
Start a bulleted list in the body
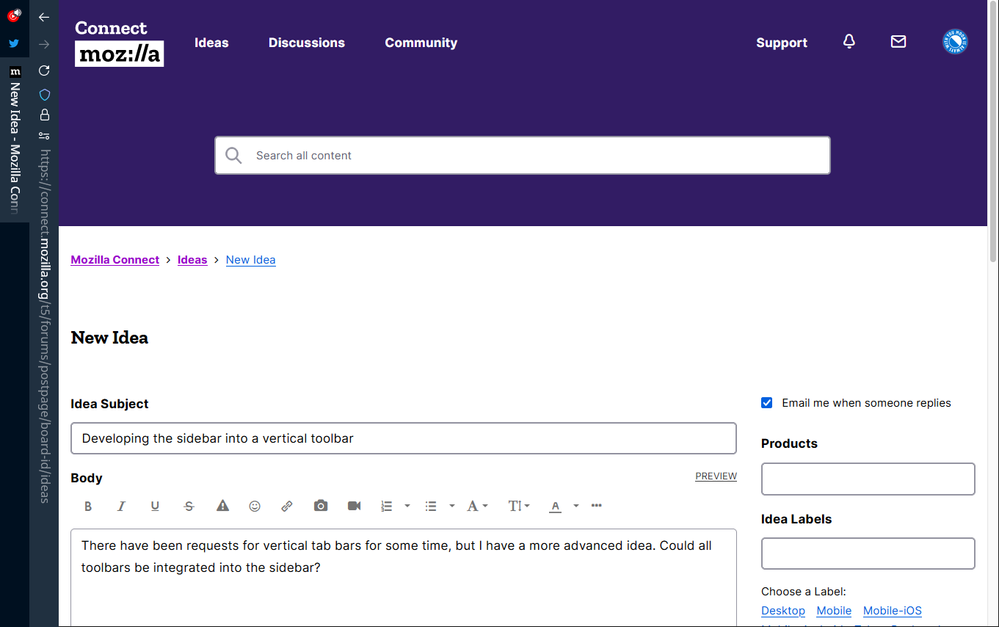click(x=431, y=506)
